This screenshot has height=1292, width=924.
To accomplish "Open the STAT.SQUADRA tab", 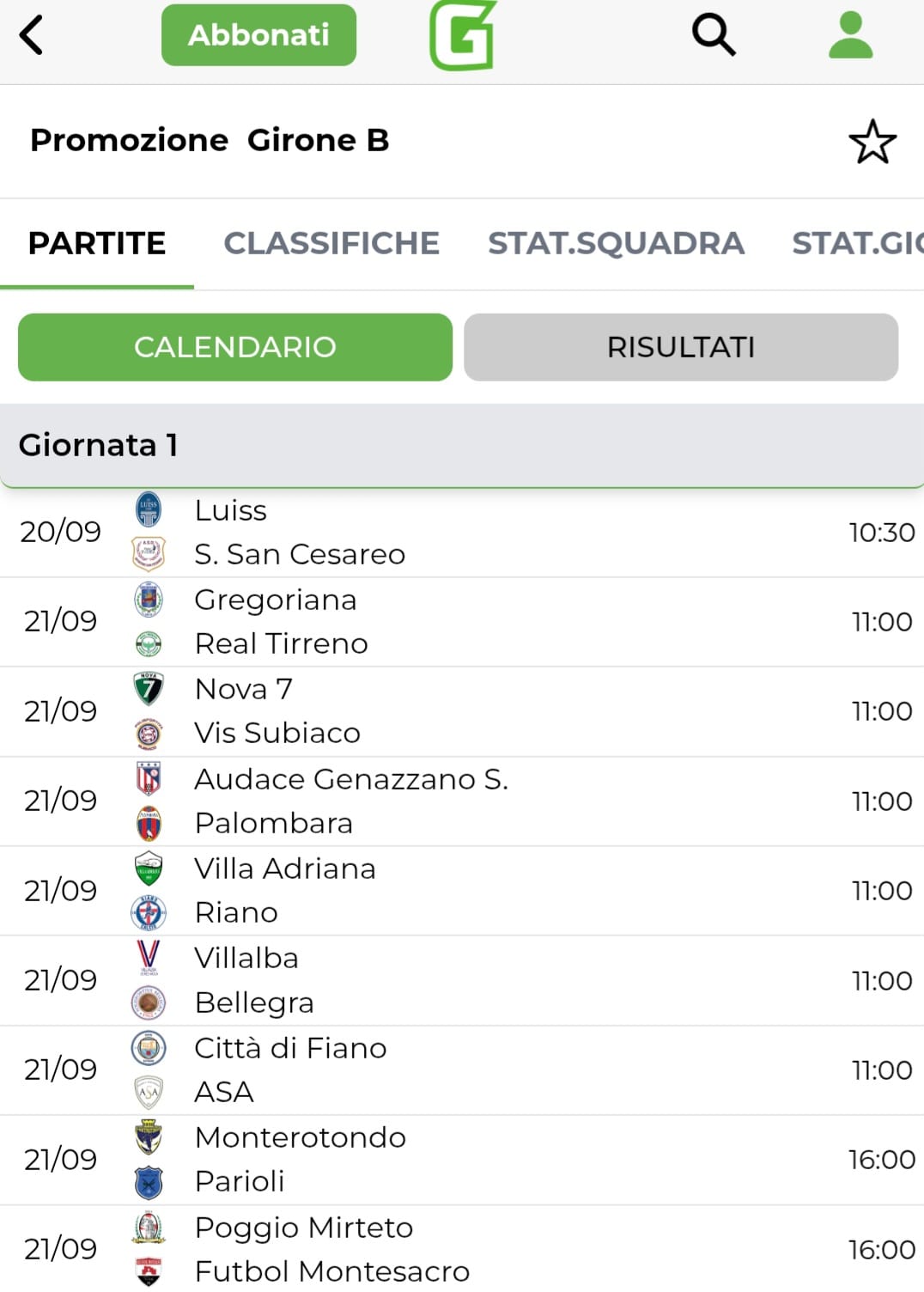I will tap(616, 243).
